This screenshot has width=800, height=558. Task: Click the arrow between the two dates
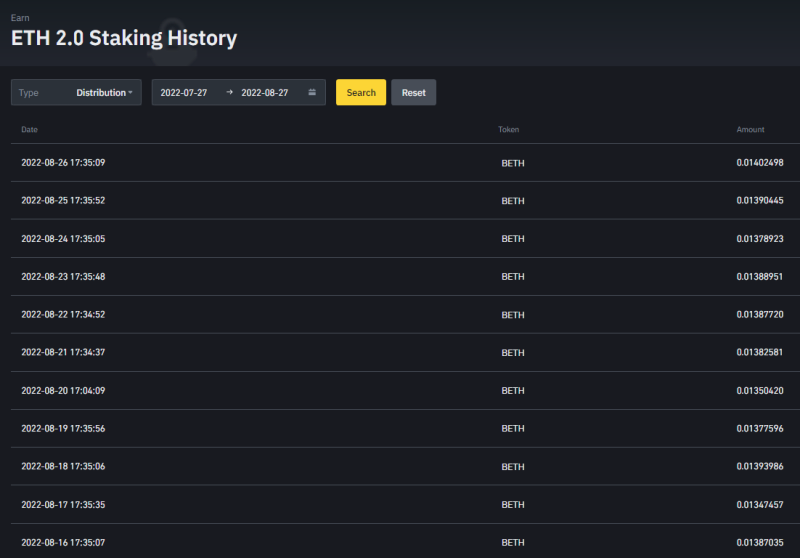click(x=230, y=92)
